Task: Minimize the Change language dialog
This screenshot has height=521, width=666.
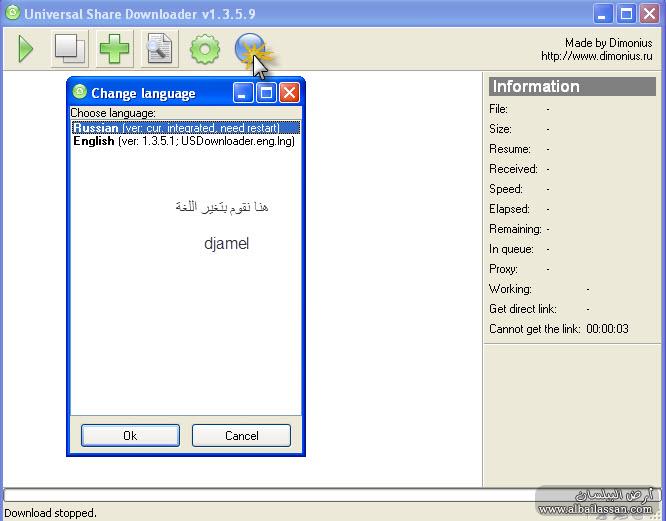Action: 243,92
